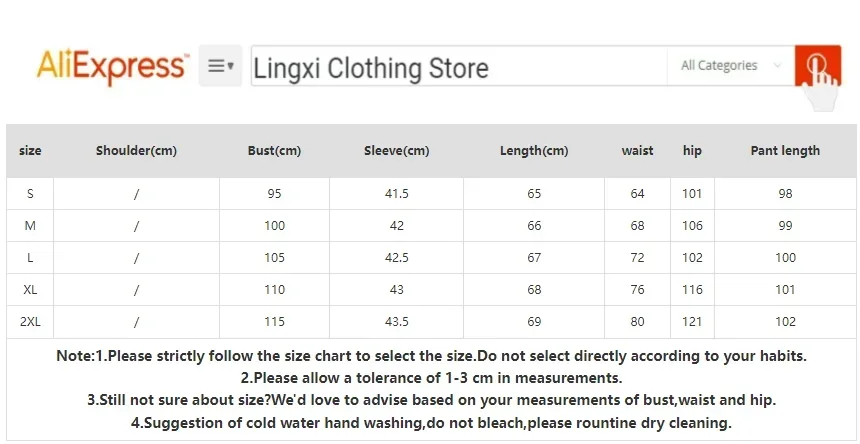Image resolution: width=860 pixels, height=444 pixels.
Task: Click the Pant length column header
Action: (785, 151)
